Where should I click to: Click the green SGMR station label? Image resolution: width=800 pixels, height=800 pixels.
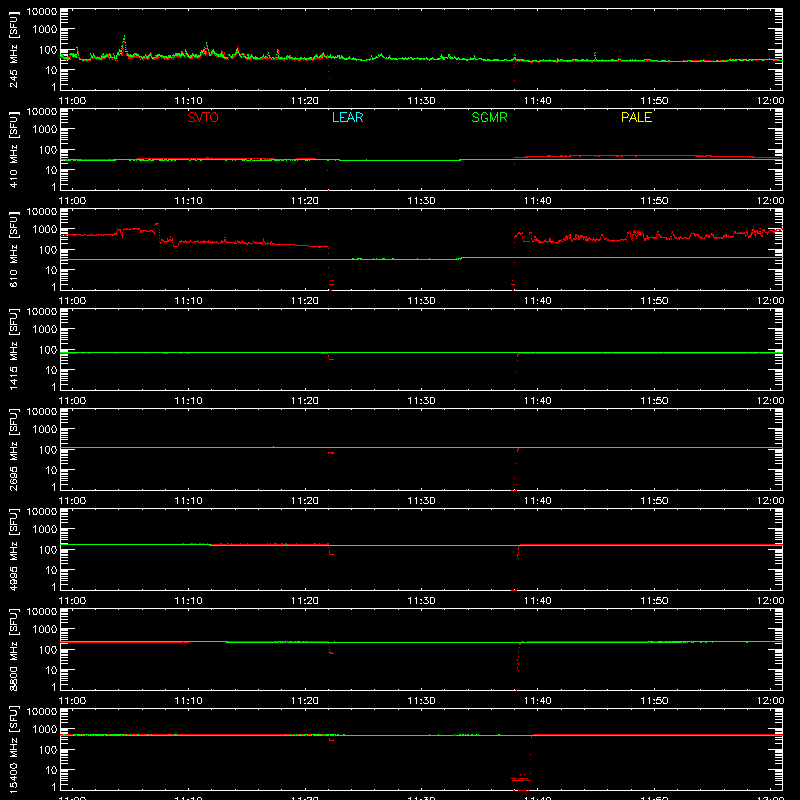coord(489,117)
